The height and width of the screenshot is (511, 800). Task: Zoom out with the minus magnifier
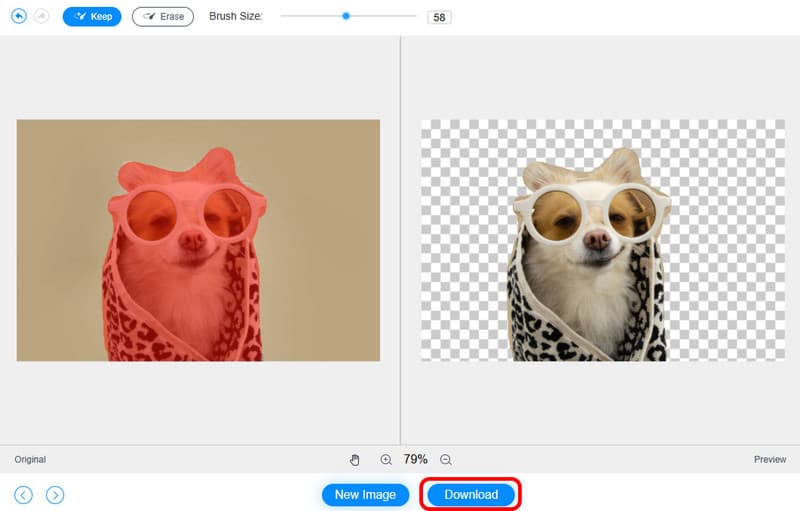coord(446,459)
